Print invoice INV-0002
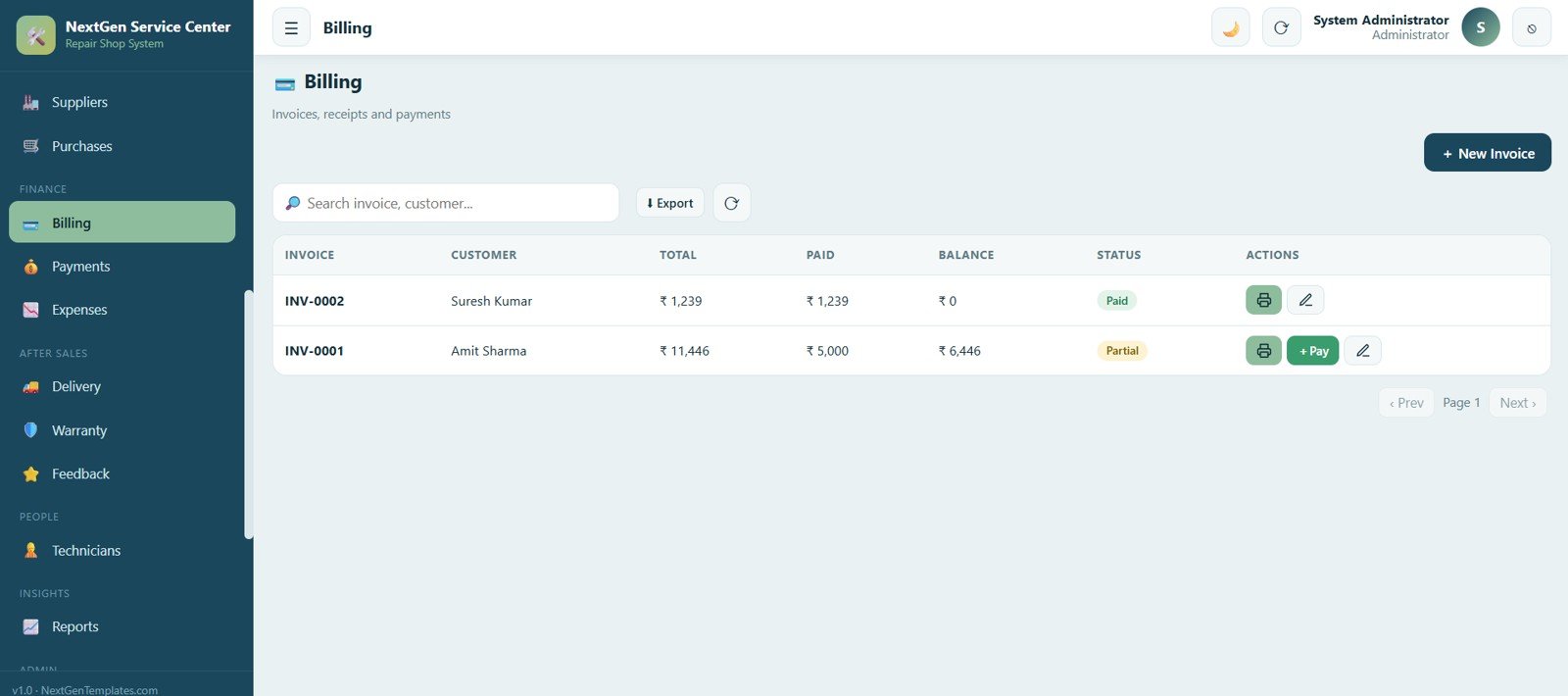Screen dimensions: 1568x696 [1263, 300]
